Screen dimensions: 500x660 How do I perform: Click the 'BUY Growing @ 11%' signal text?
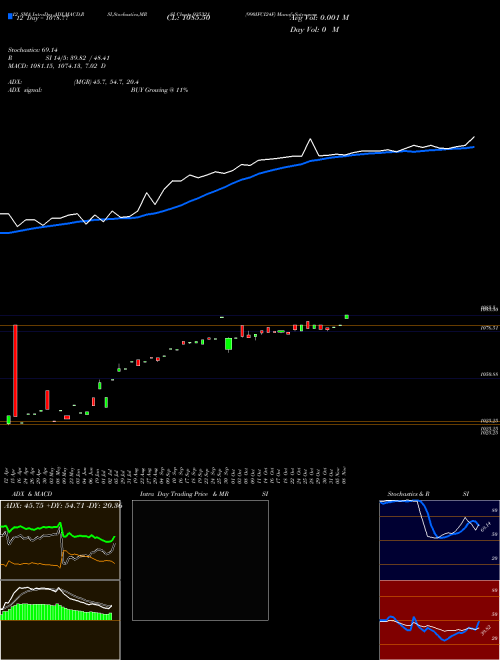(159, 90)
